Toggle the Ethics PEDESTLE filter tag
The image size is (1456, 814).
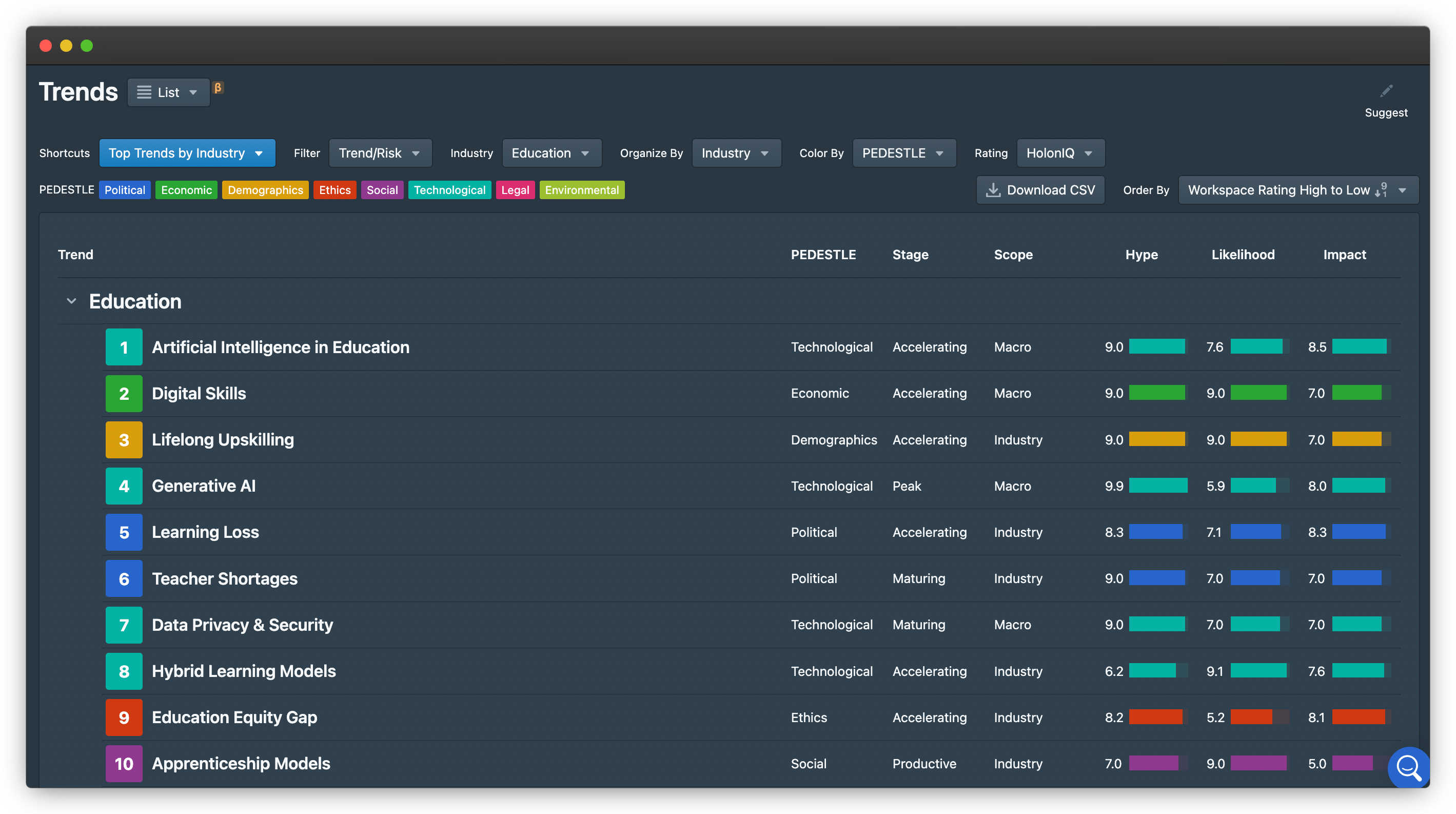pyautogui.click(x=335, y=190)
